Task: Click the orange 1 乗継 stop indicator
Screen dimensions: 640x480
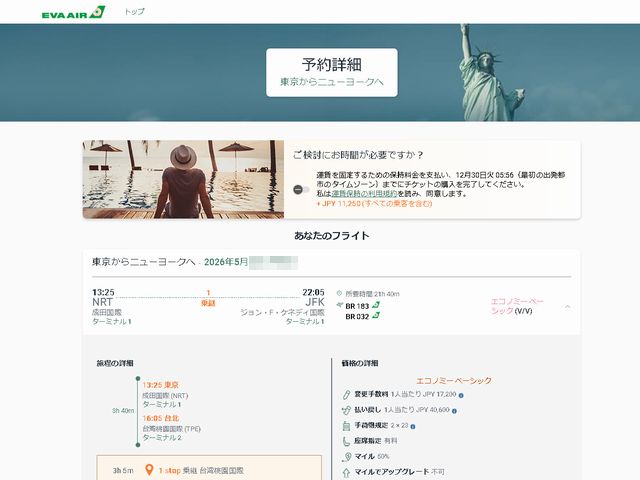Action: point(208,297)
